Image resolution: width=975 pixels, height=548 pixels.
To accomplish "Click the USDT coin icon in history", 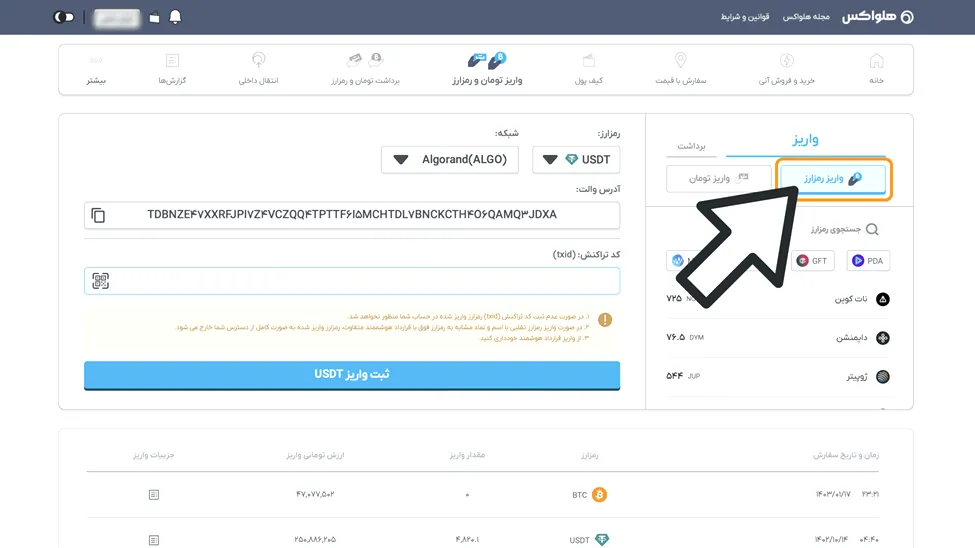I will (601, 539).
